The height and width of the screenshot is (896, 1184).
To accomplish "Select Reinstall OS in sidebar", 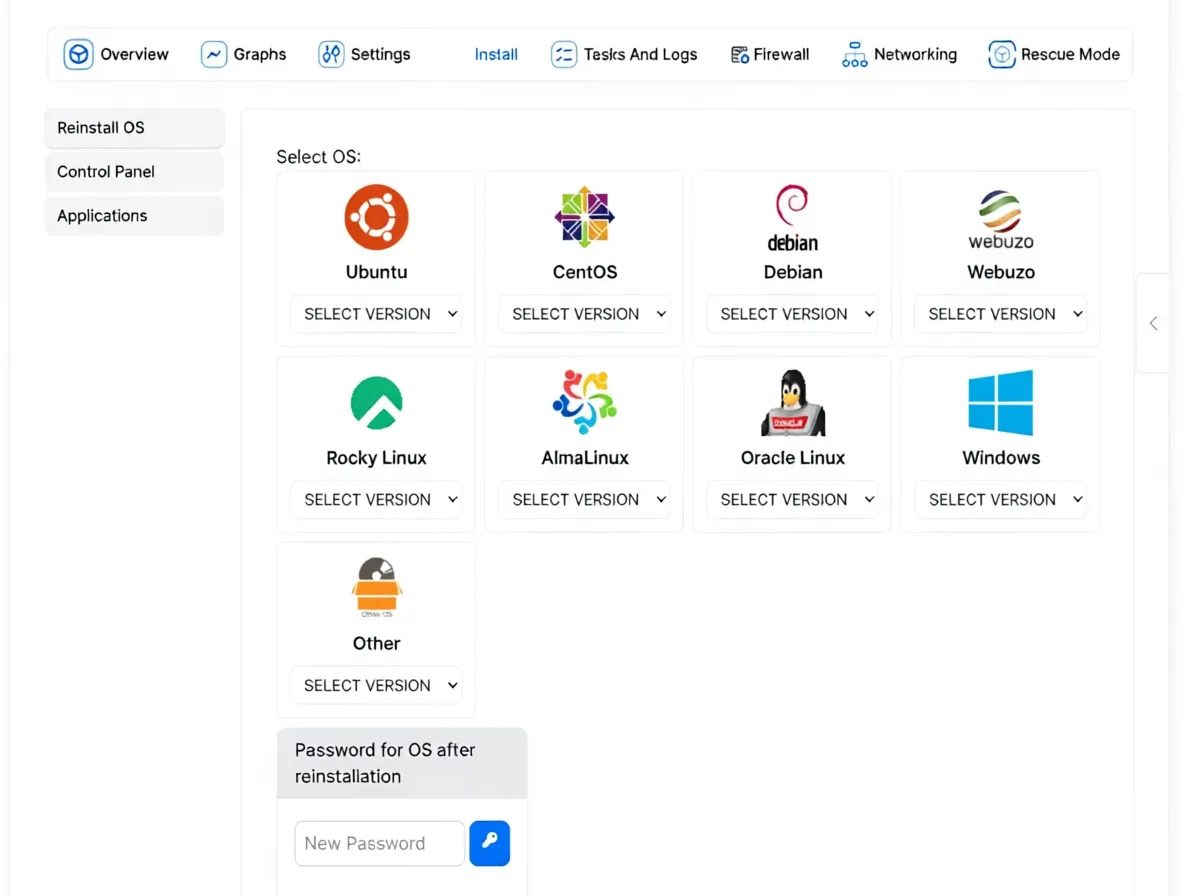I will pos(134,128).
